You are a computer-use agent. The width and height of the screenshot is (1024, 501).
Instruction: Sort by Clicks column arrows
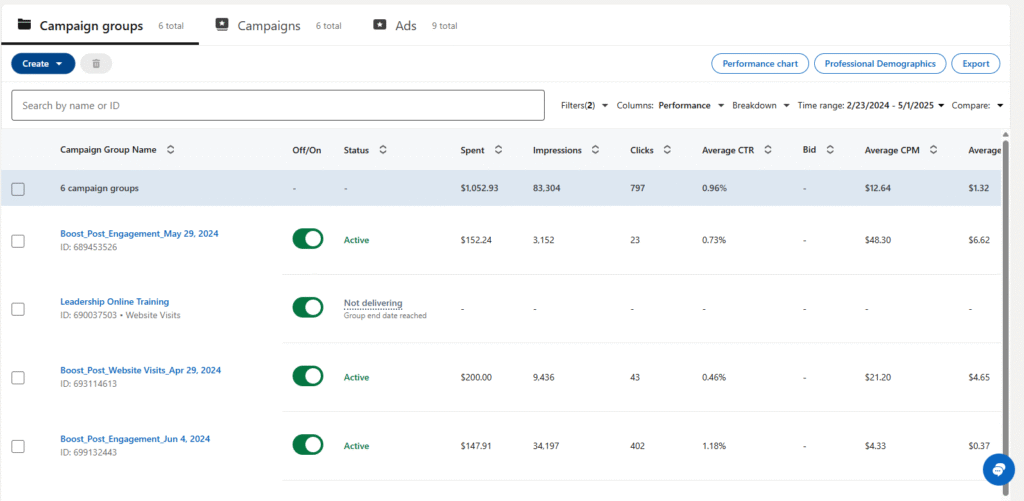click(x=667, y=150)
